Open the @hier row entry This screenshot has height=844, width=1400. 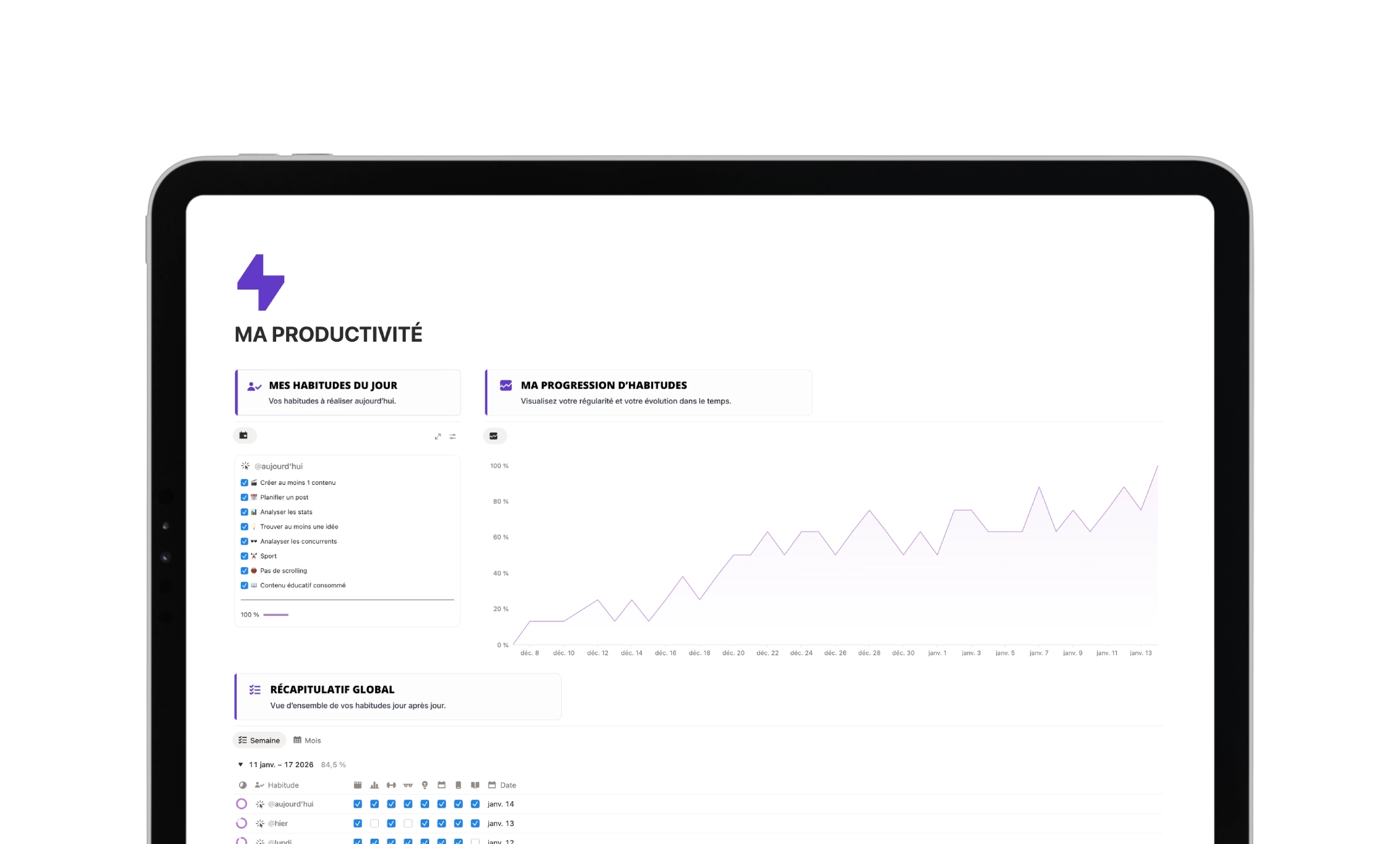pos(278,823)
